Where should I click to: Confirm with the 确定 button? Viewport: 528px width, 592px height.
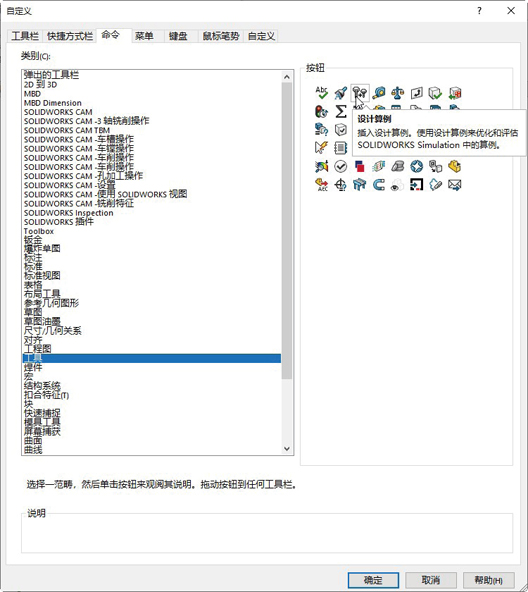coord(373,580)
